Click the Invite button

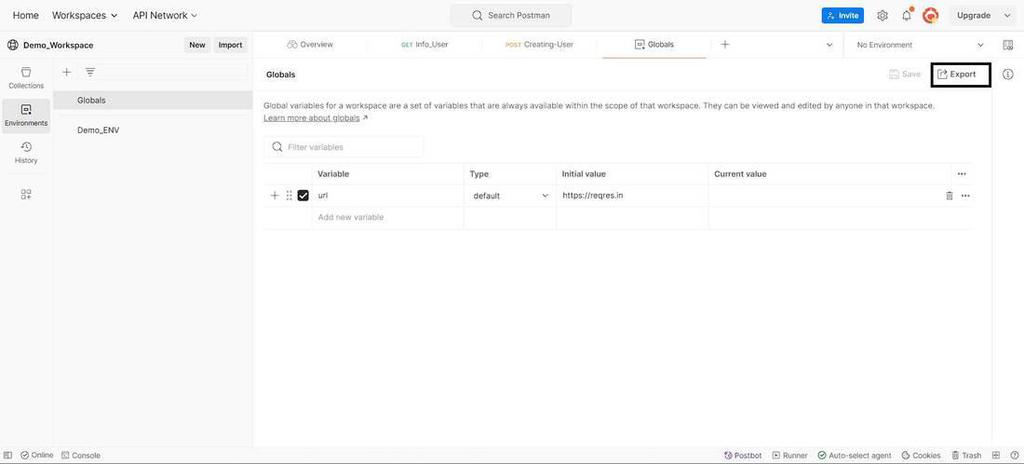click(x=842, y=16)
